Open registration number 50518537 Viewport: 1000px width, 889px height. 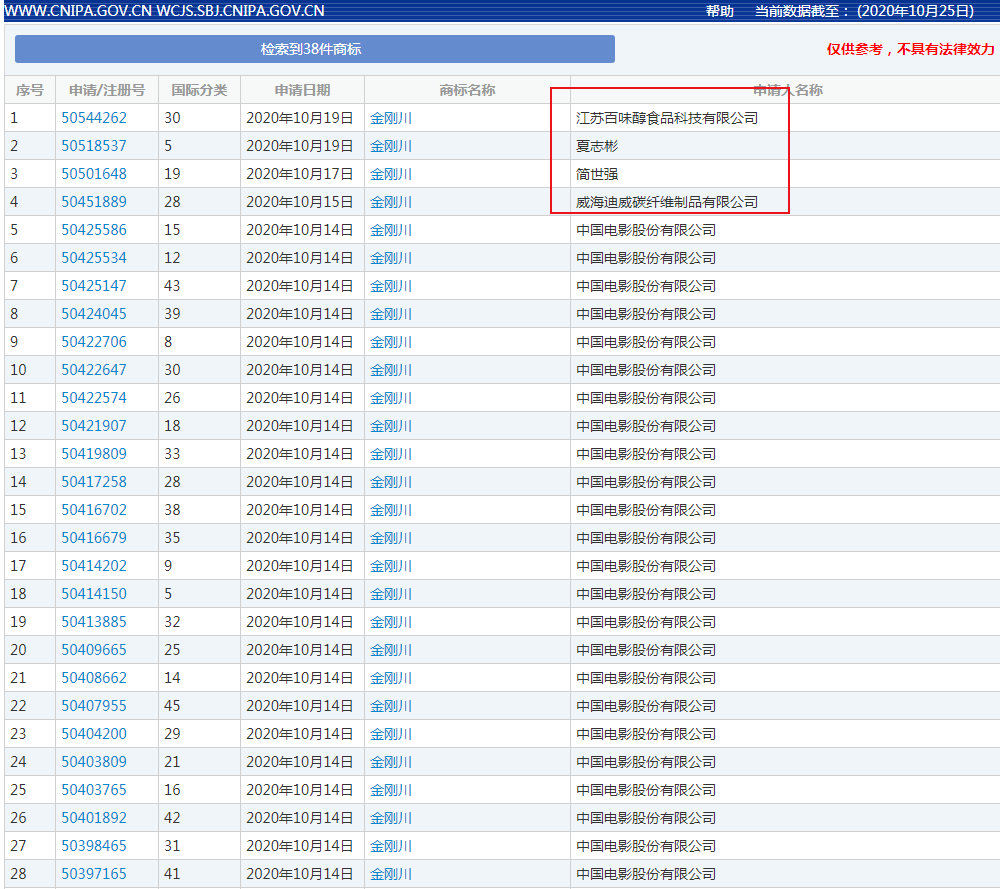[94, 146]
